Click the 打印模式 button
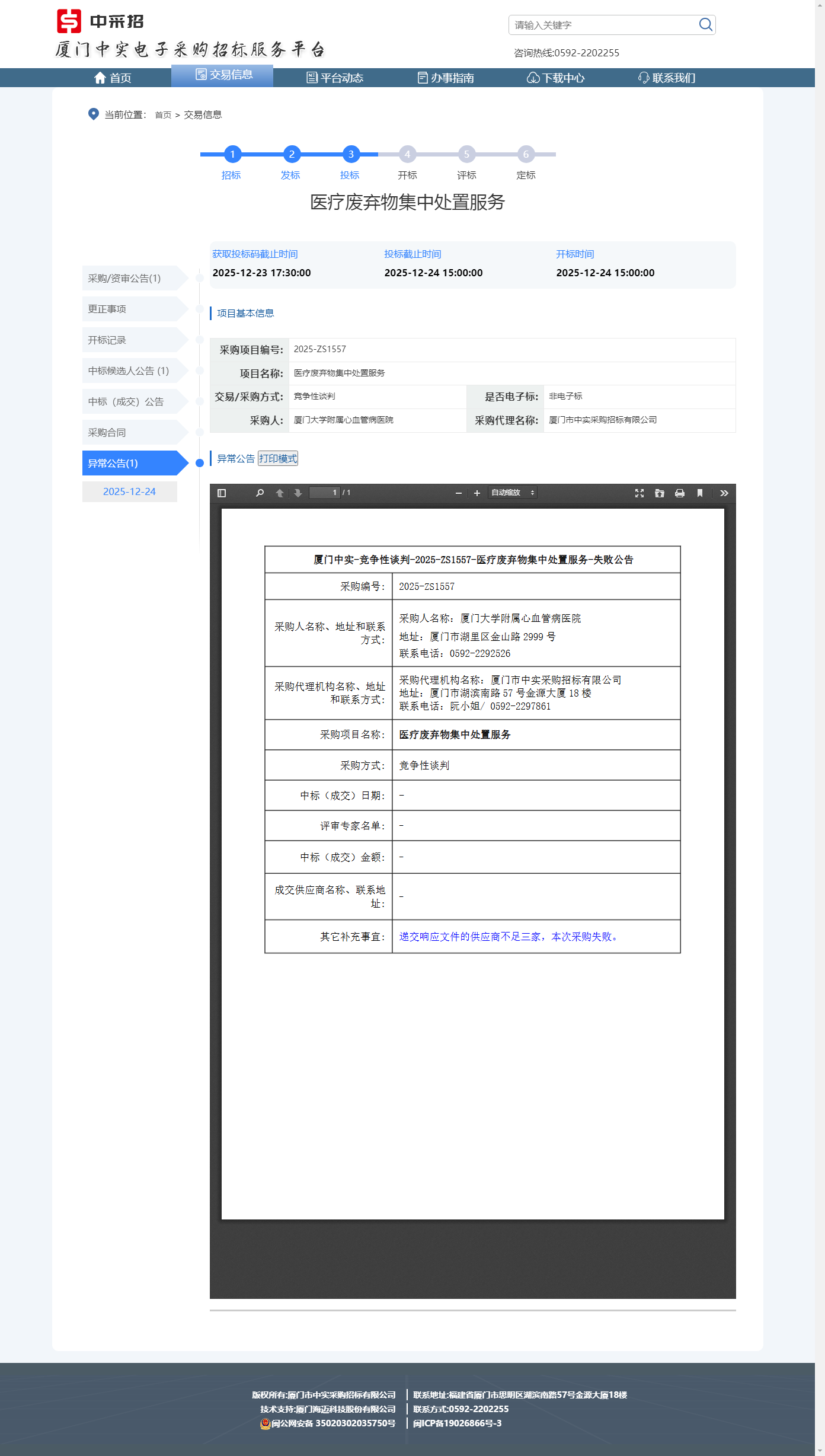This screenshot has height=1456, width=825. tap(278, 458)
